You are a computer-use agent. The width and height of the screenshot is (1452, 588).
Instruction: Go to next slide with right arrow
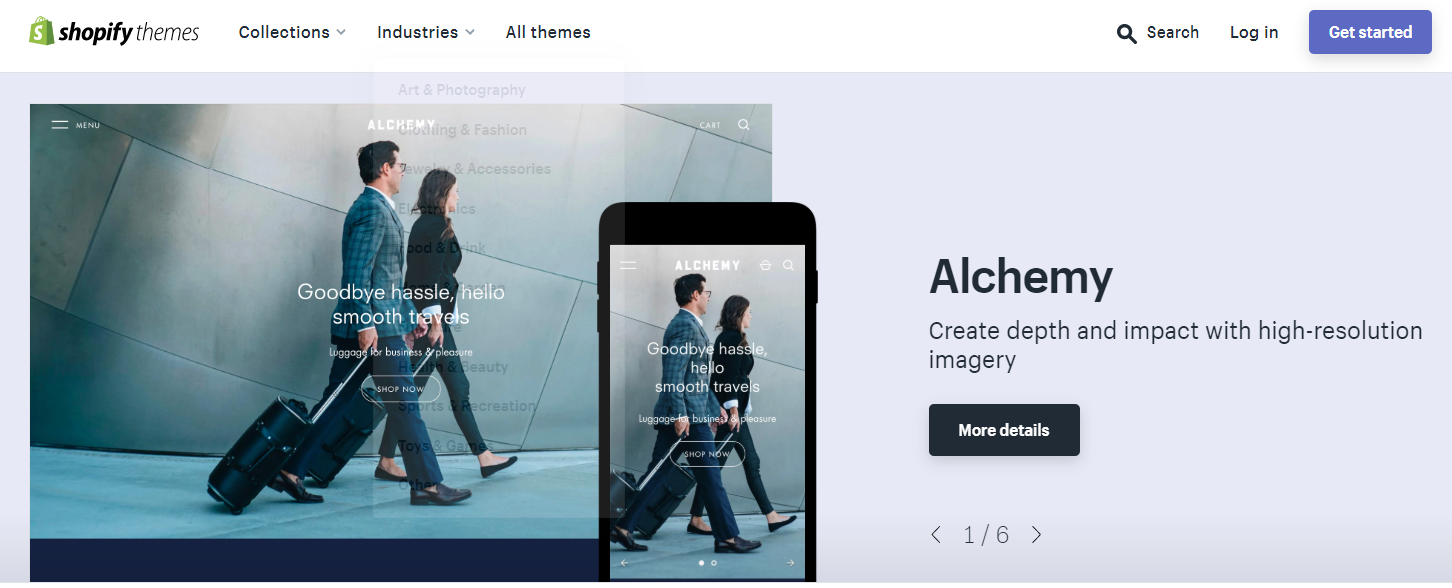coord(1036,535)
